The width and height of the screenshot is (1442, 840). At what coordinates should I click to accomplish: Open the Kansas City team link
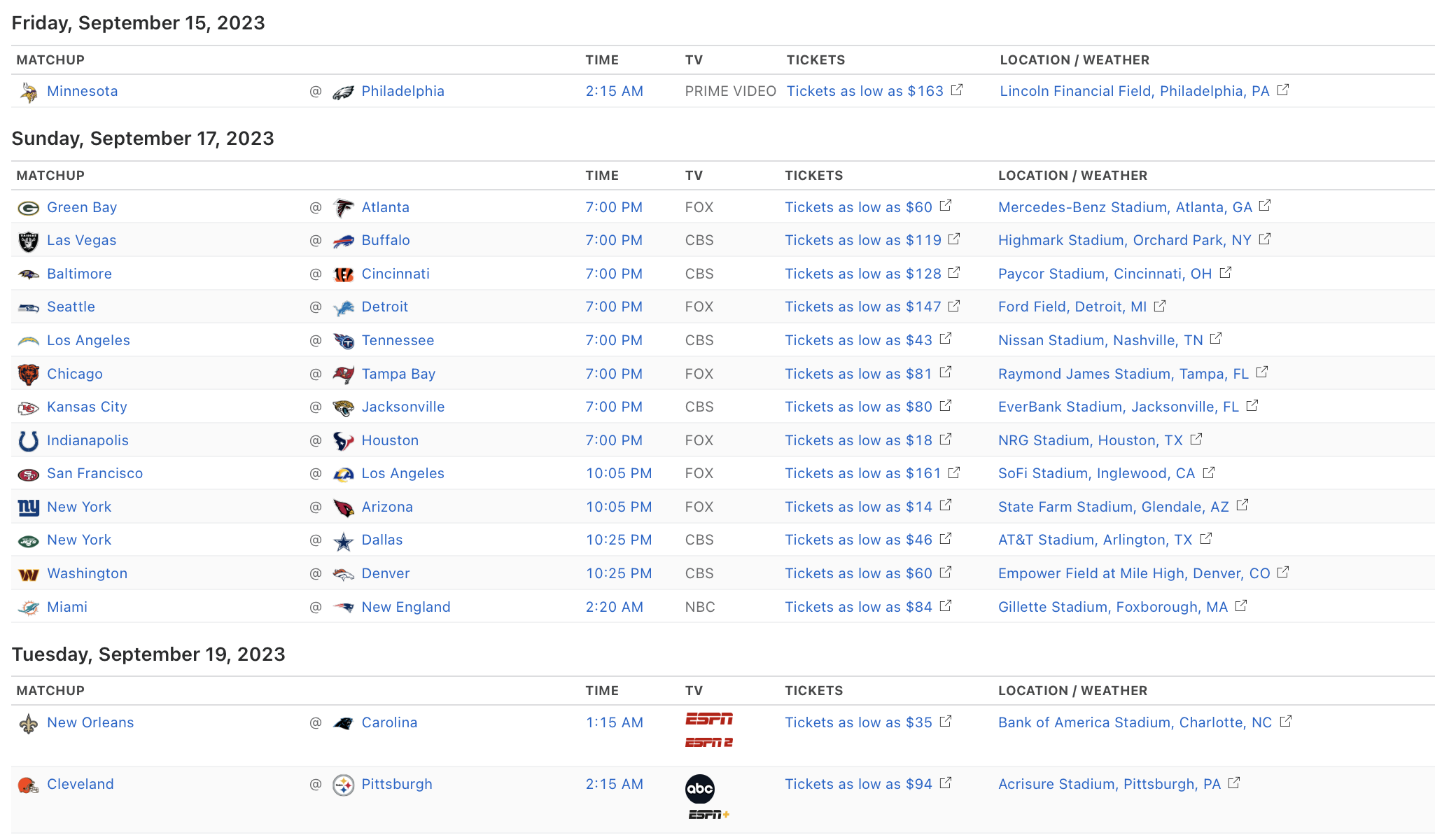[87, 407]
